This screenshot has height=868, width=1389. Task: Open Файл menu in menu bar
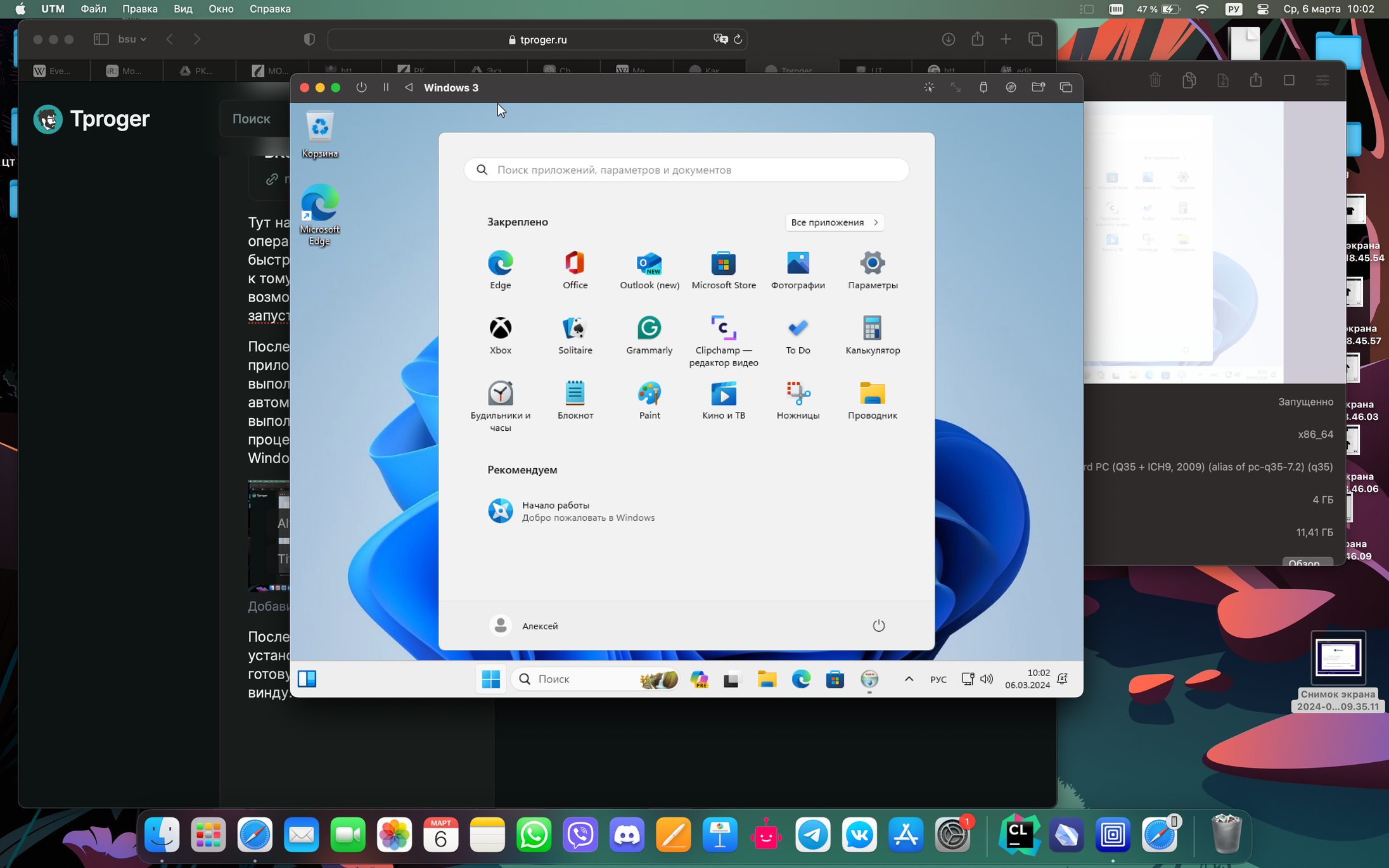click(x=93, y=9)
